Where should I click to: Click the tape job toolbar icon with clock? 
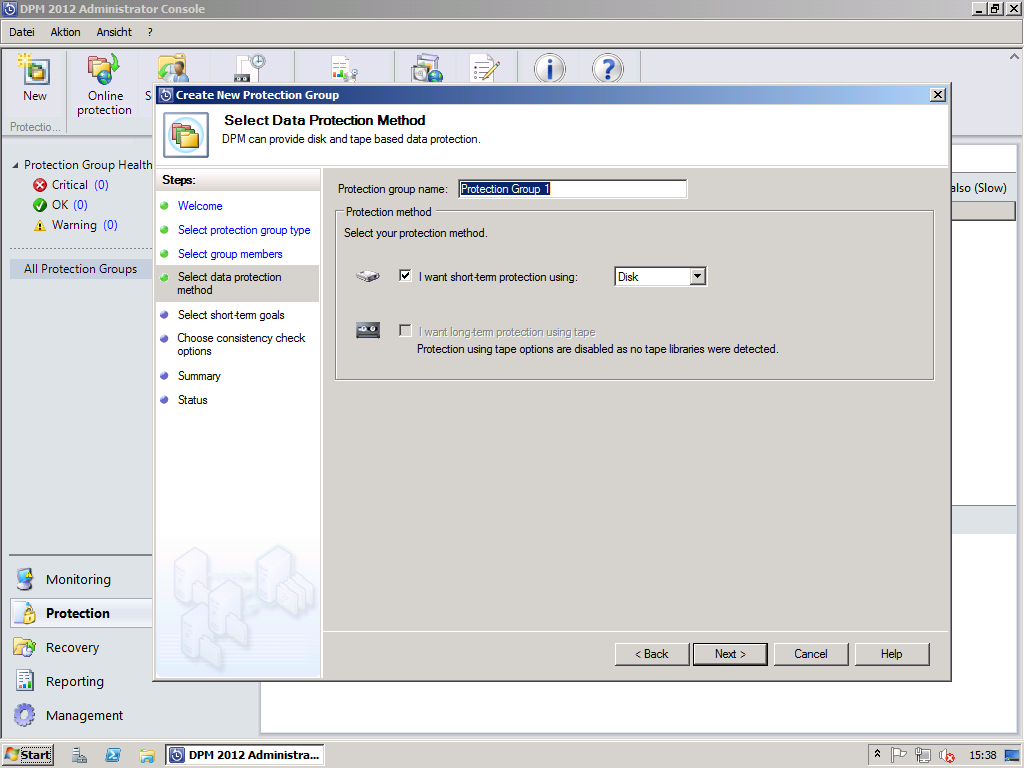coord(250,68)
